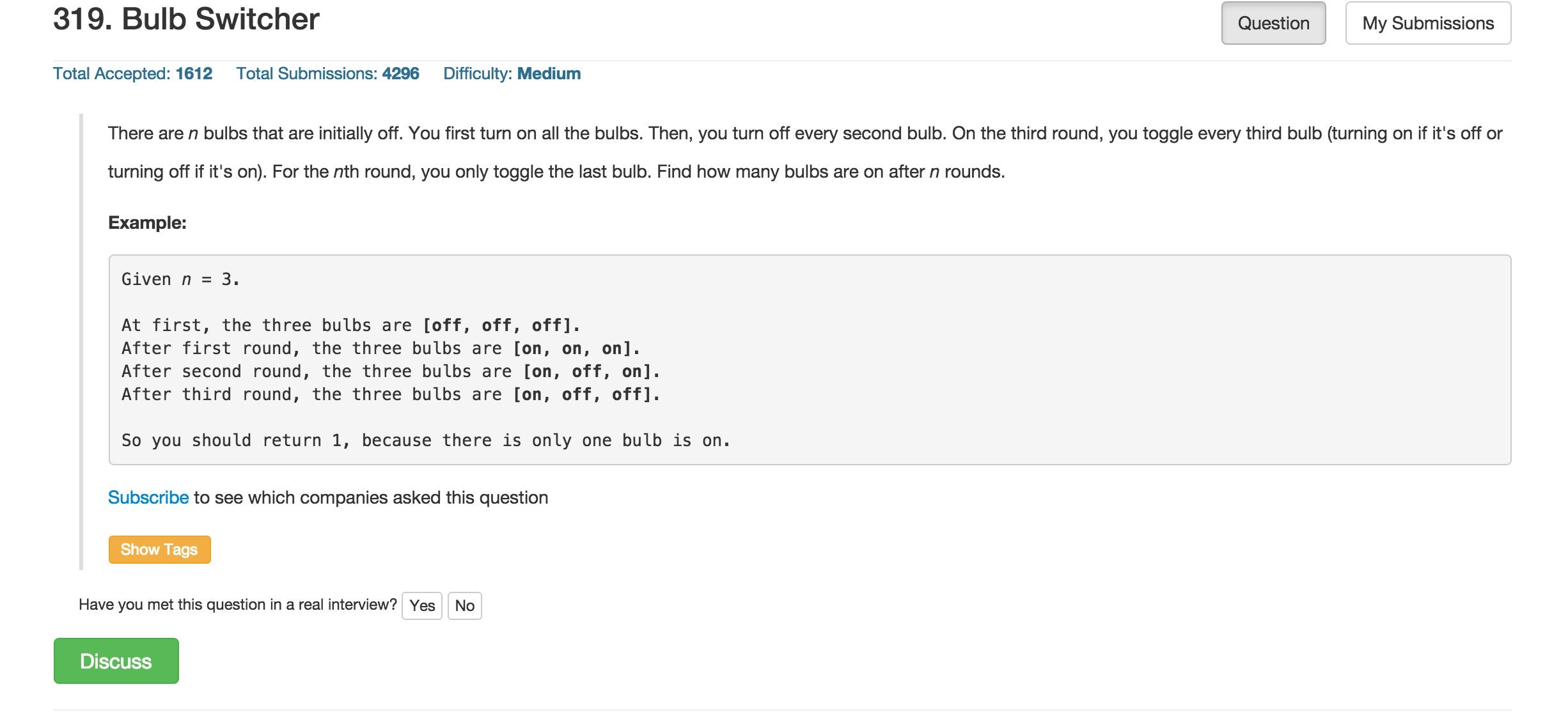
Task: Click the Difficulty Medium label
Action: (x=512, y=74)
